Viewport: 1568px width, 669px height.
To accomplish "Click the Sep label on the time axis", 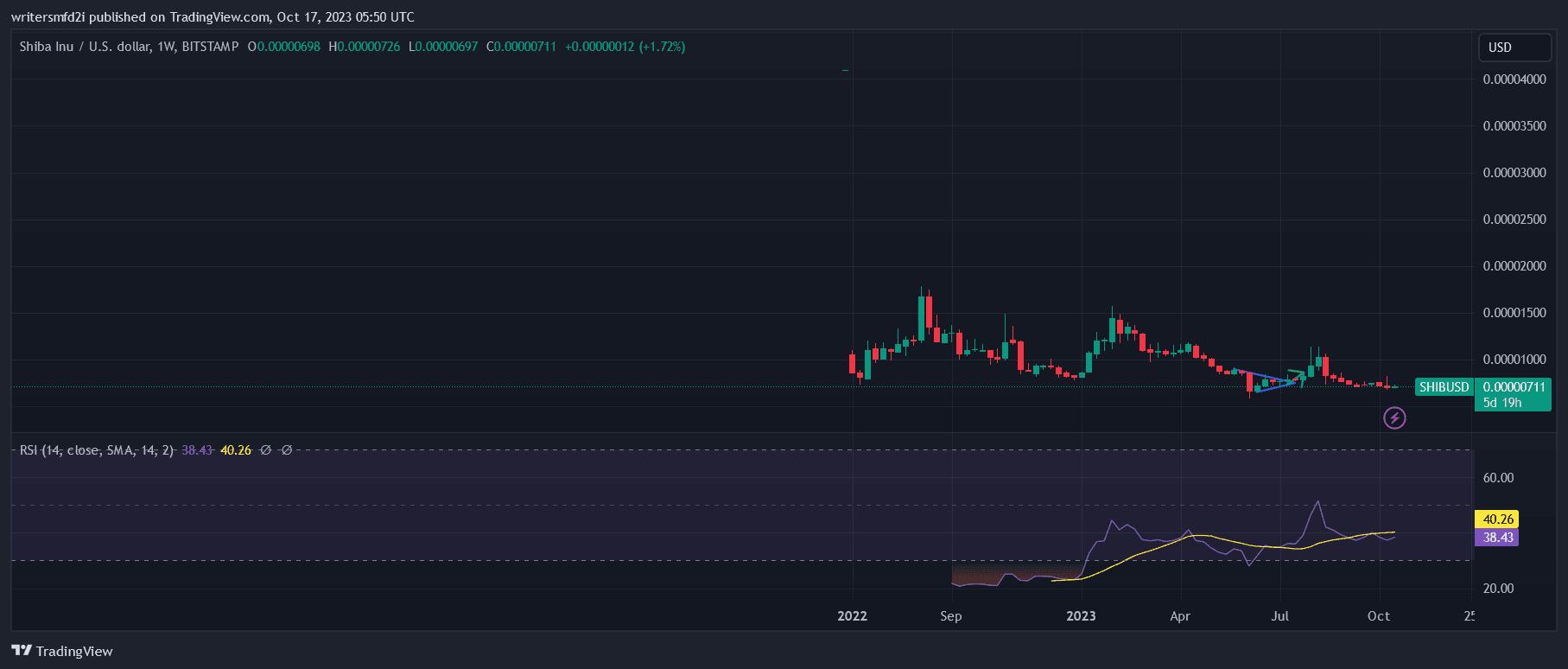I will pyautogui.click(x=950, y=616).
